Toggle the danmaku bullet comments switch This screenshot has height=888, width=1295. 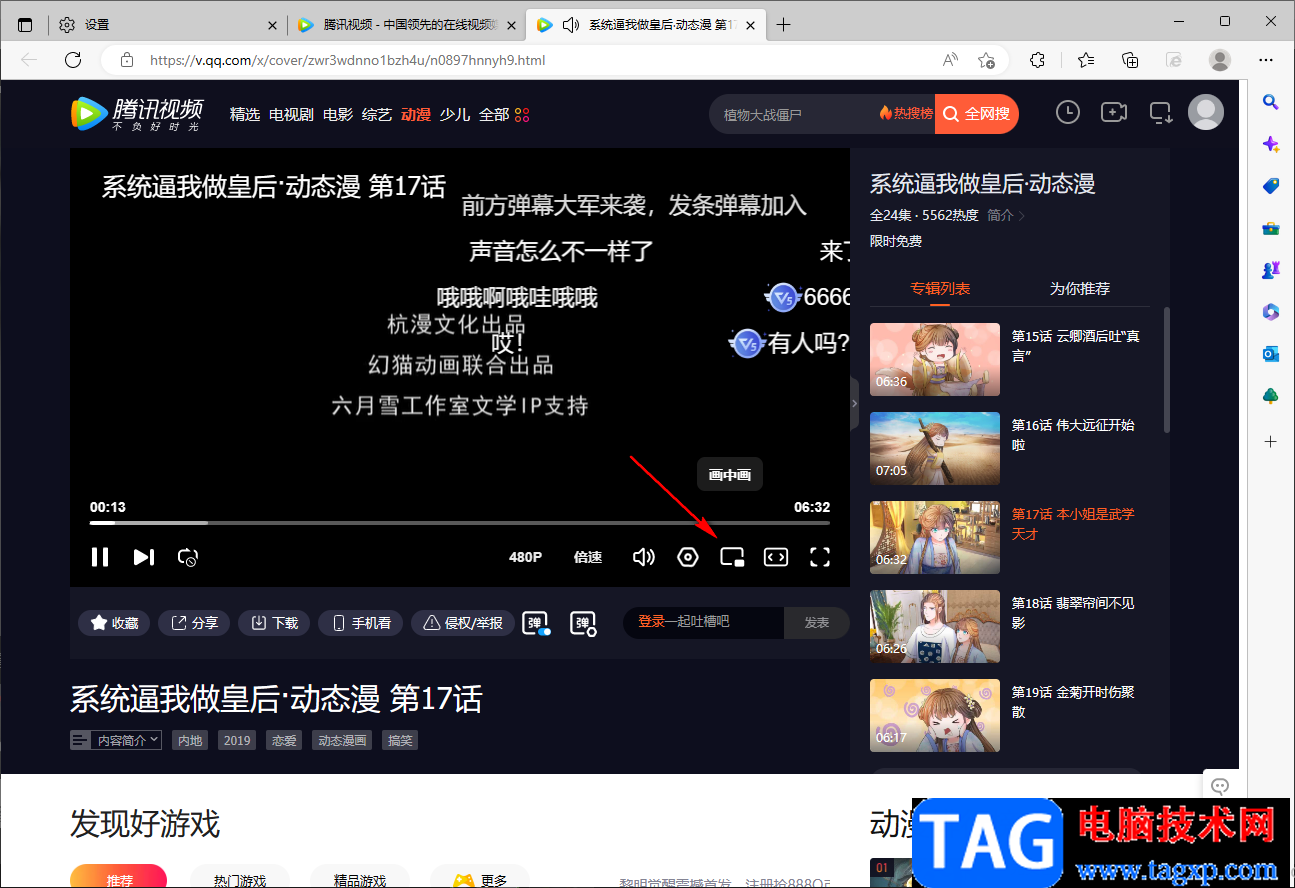click(537, 623)
